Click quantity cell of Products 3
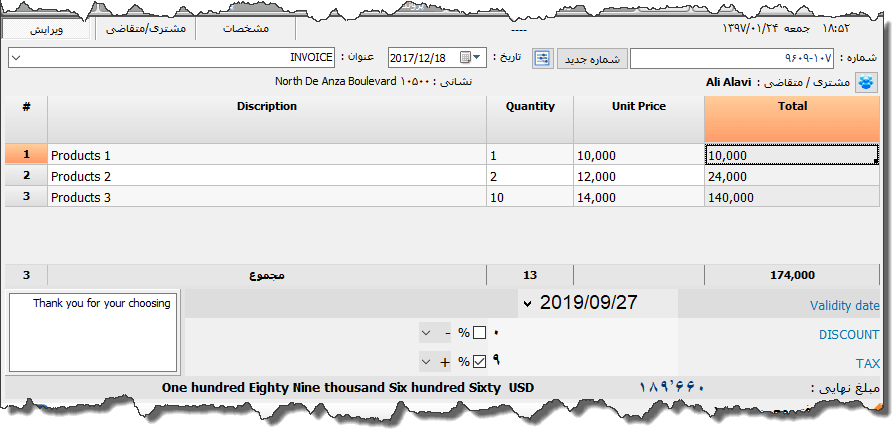 (530, 197)
